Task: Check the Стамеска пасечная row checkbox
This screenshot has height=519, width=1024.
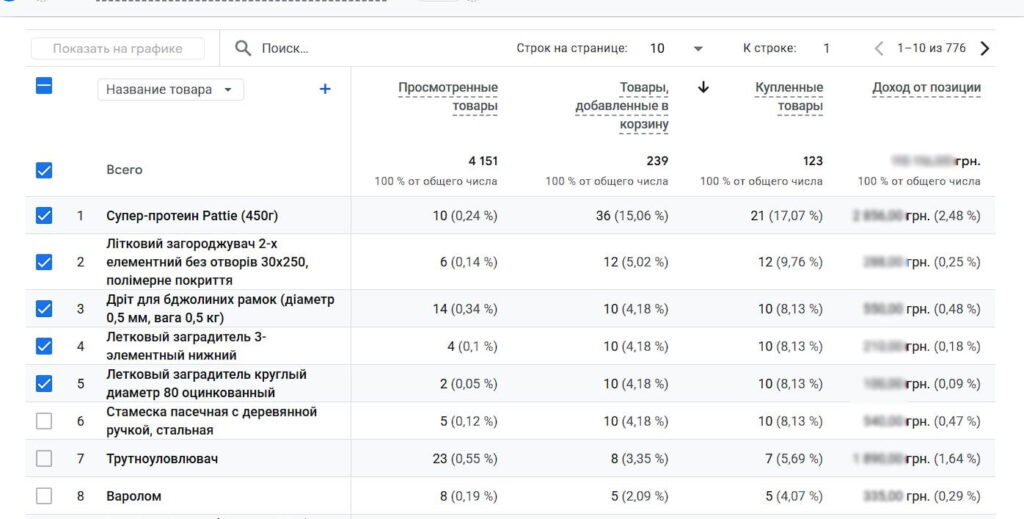Action: coord(44,421)
